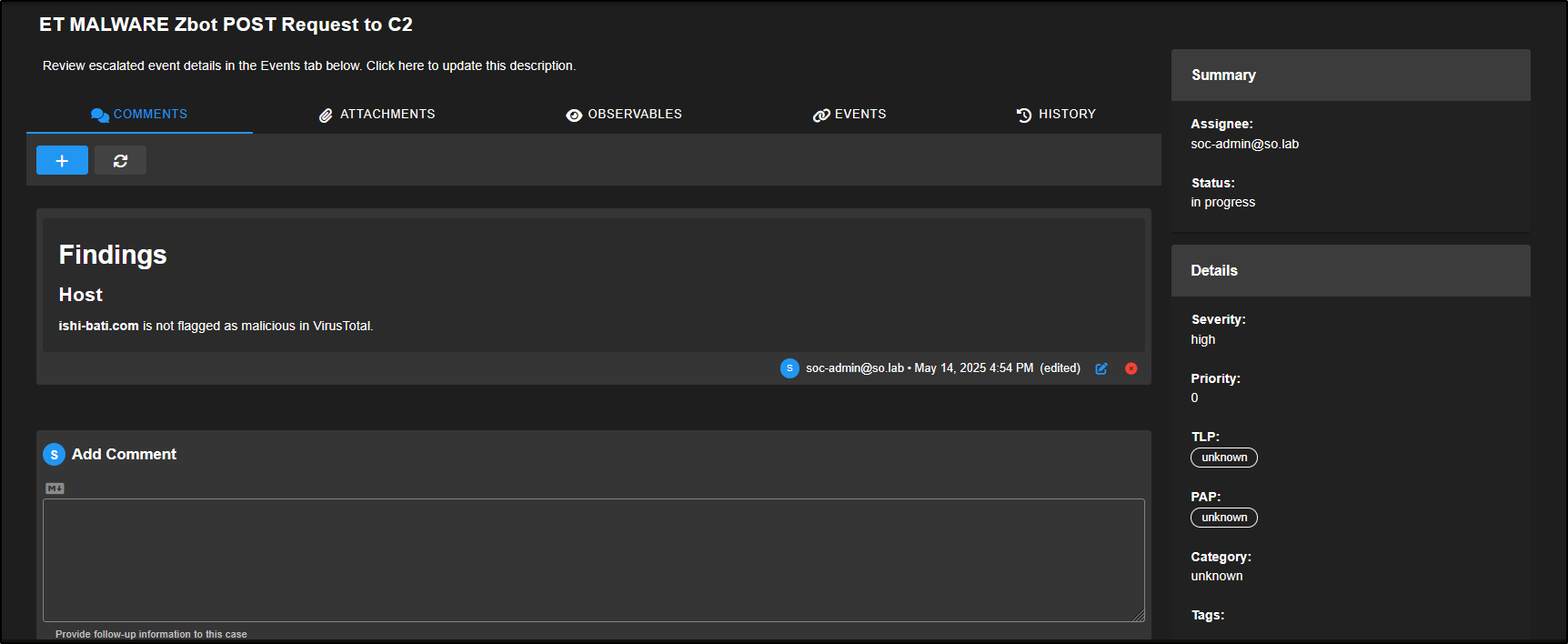Screen dimensions: 1568x644
Task: Refresh the comments list
Action: [120, 160]
